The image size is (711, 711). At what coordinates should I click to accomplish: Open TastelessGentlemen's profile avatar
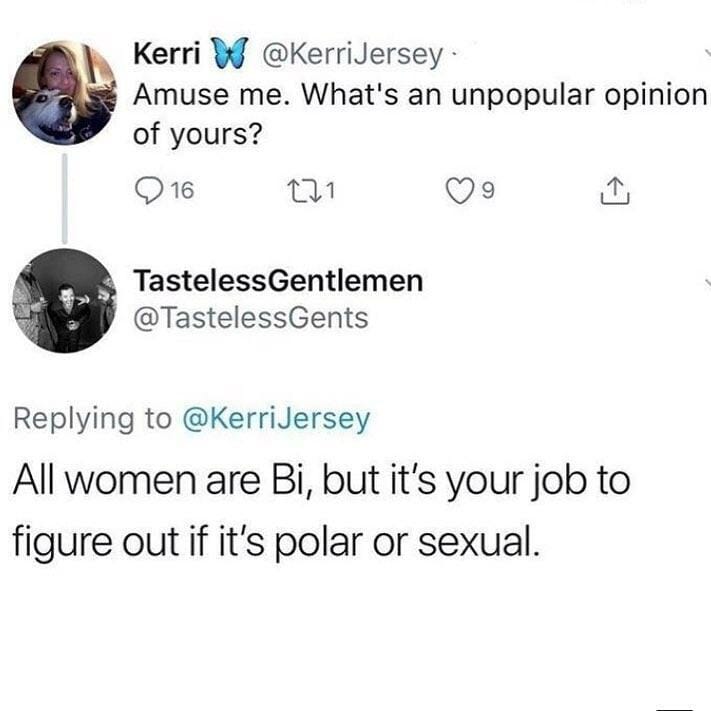coord(65,299)
